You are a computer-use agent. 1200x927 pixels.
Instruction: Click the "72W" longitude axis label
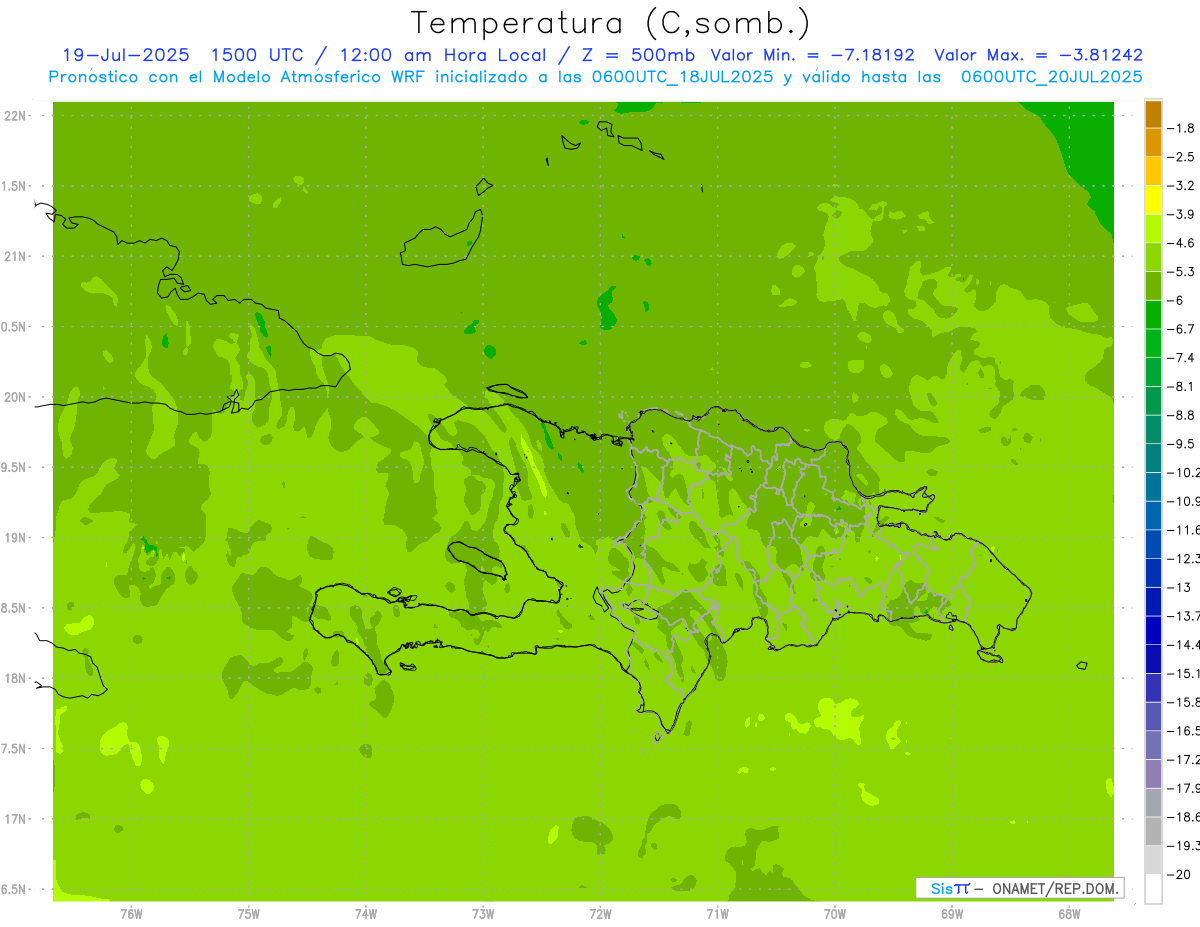pyautogui.click(x=600, y=913)
